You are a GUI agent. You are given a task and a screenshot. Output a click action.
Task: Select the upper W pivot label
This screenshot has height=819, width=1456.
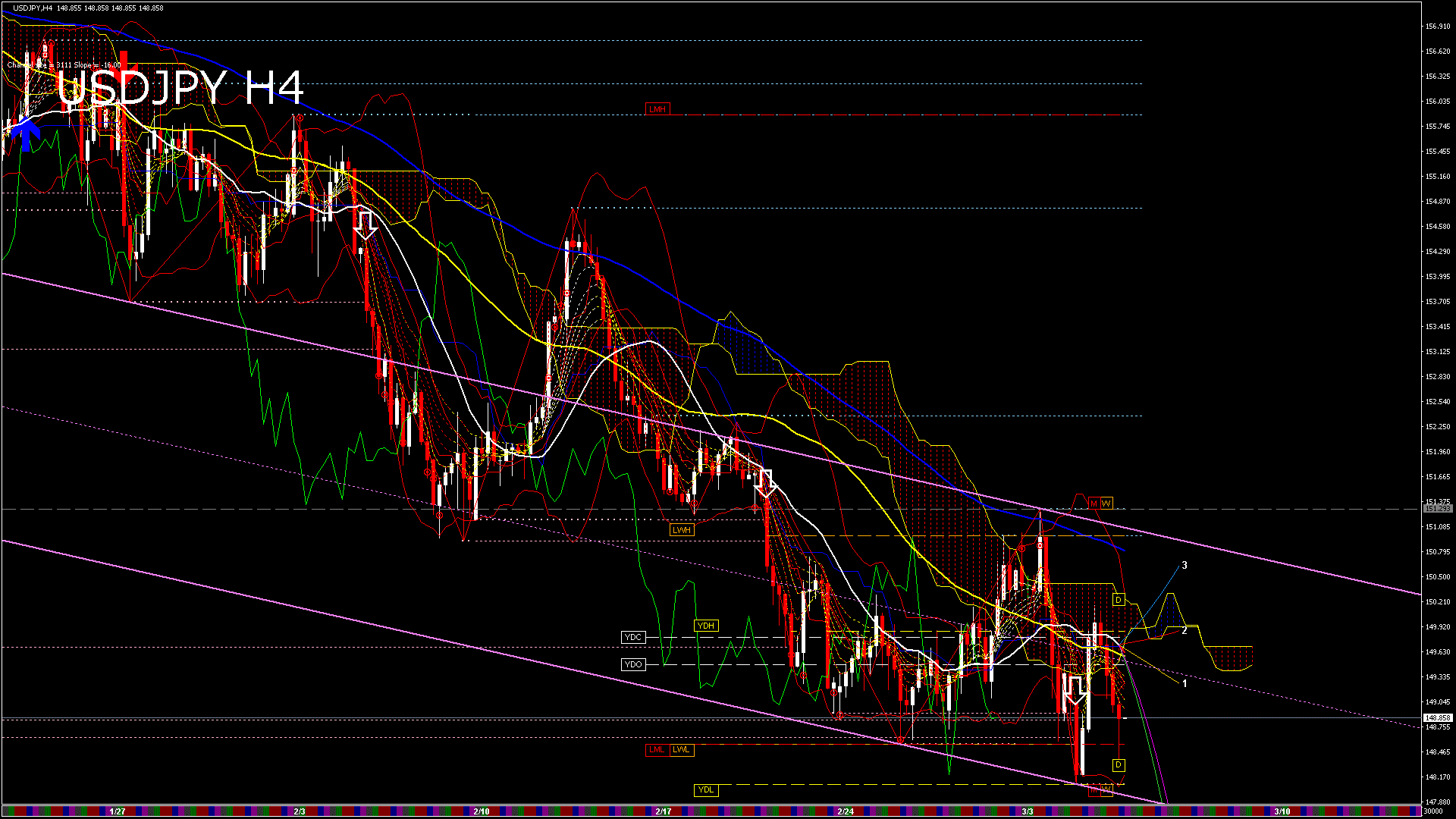pyautogui.click(x=1106, y=503)
